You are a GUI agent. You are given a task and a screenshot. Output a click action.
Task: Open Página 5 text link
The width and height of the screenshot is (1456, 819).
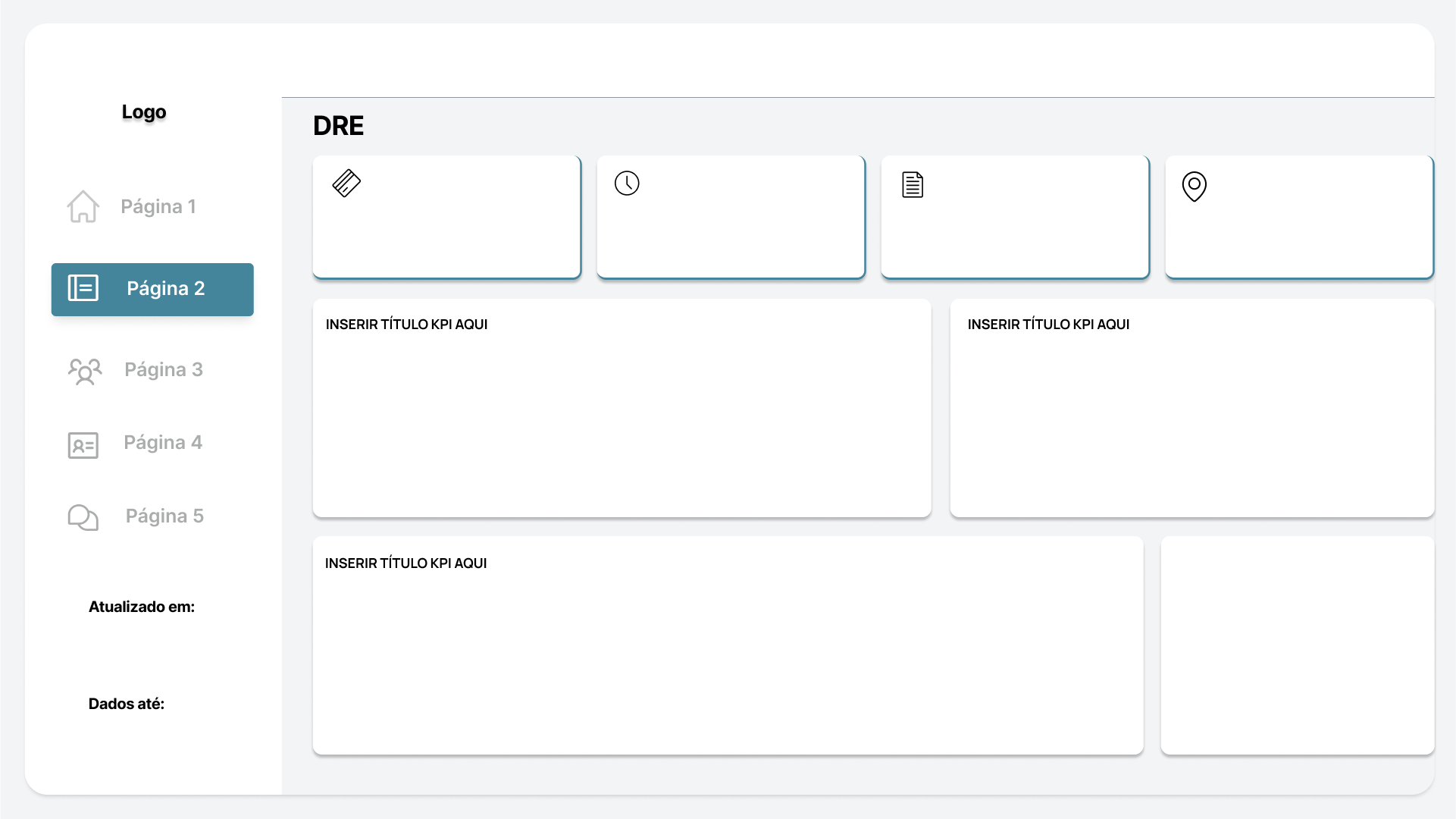(164, 516)
